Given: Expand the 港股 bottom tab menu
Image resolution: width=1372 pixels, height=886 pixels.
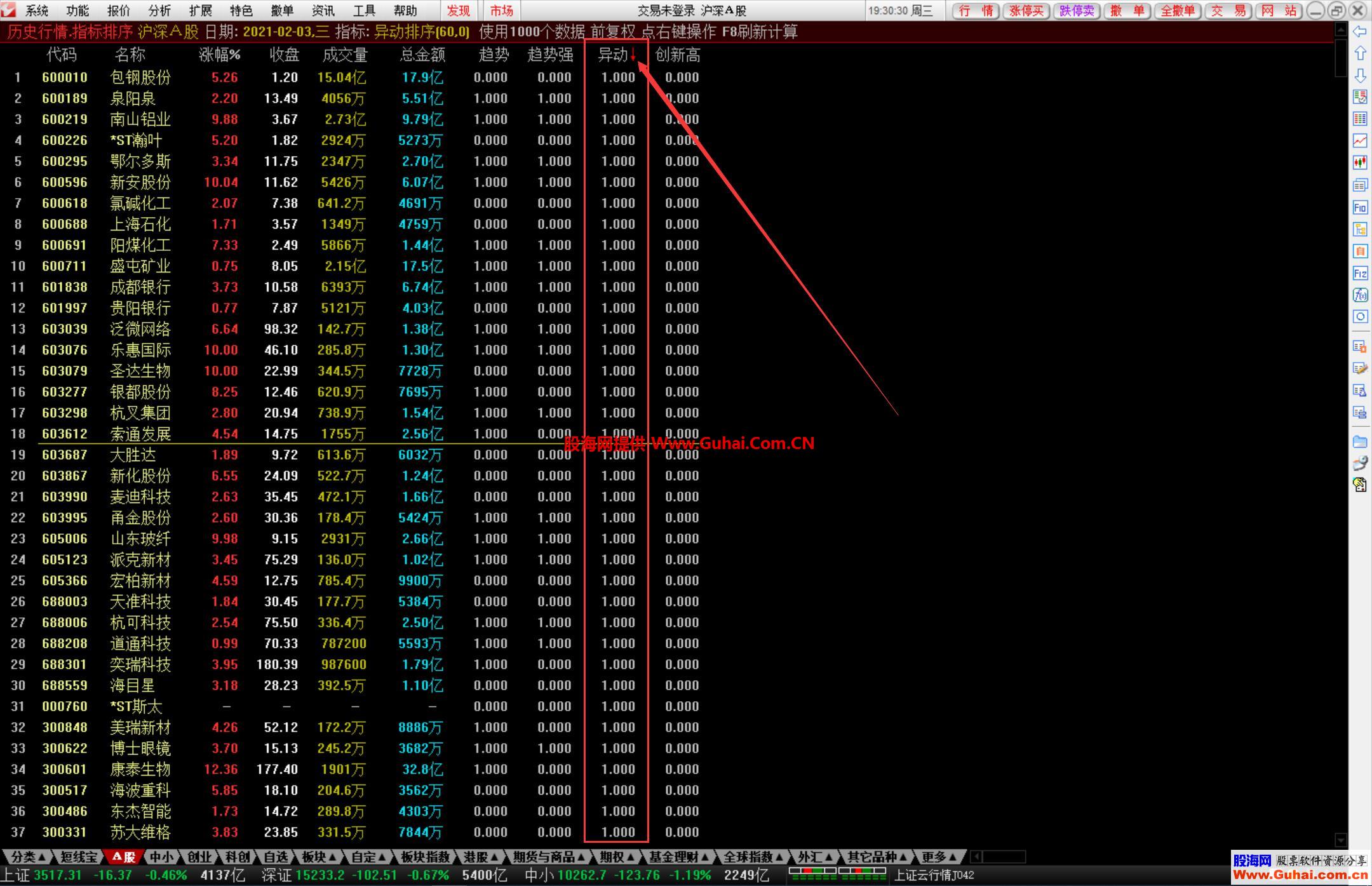Looking at the screenshot, I should (481, 857).
